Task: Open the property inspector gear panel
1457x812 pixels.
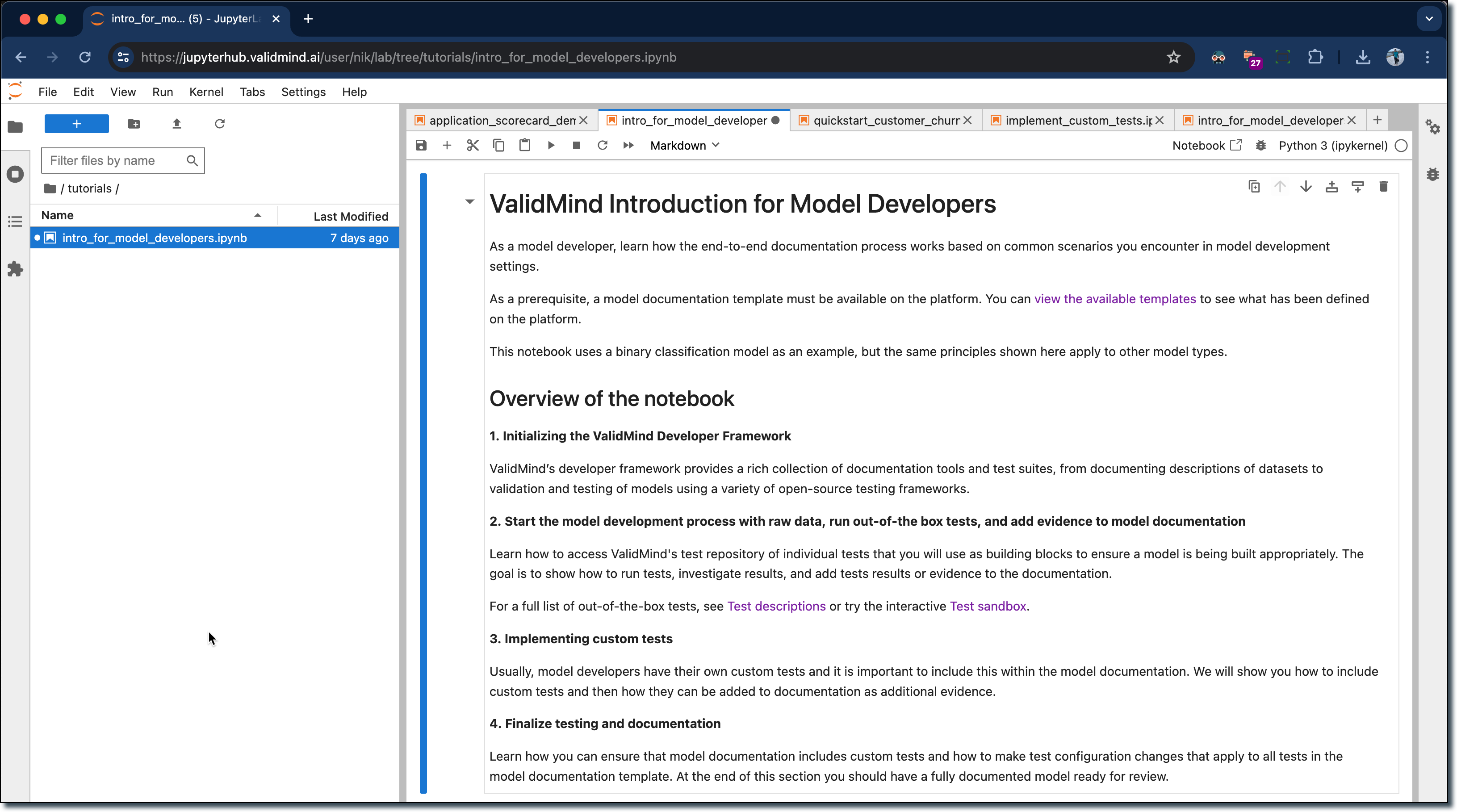Action: point(1433,127)
